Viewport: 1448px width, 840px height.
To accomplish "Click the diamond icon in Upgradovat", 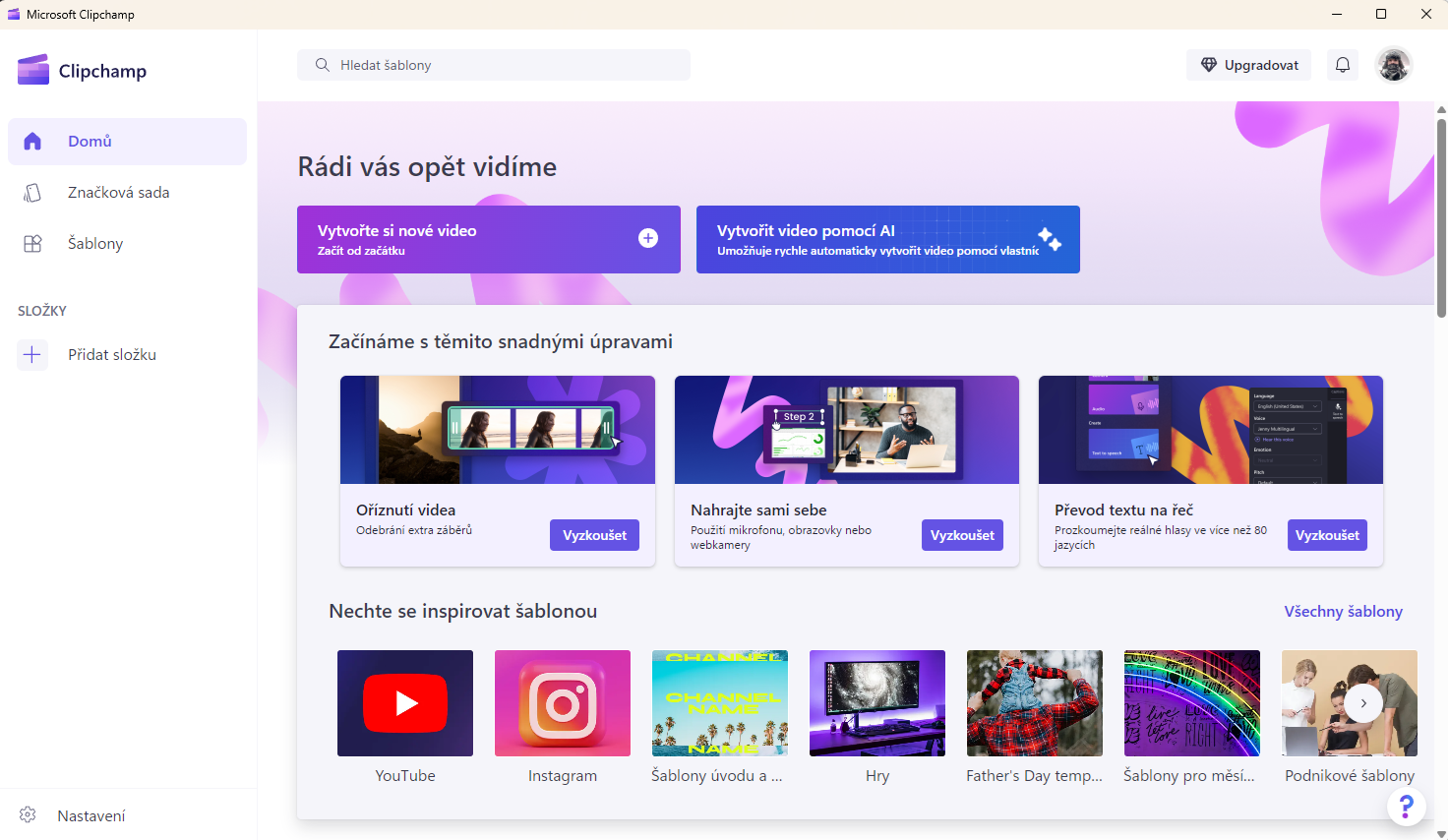I will 1209,65.
